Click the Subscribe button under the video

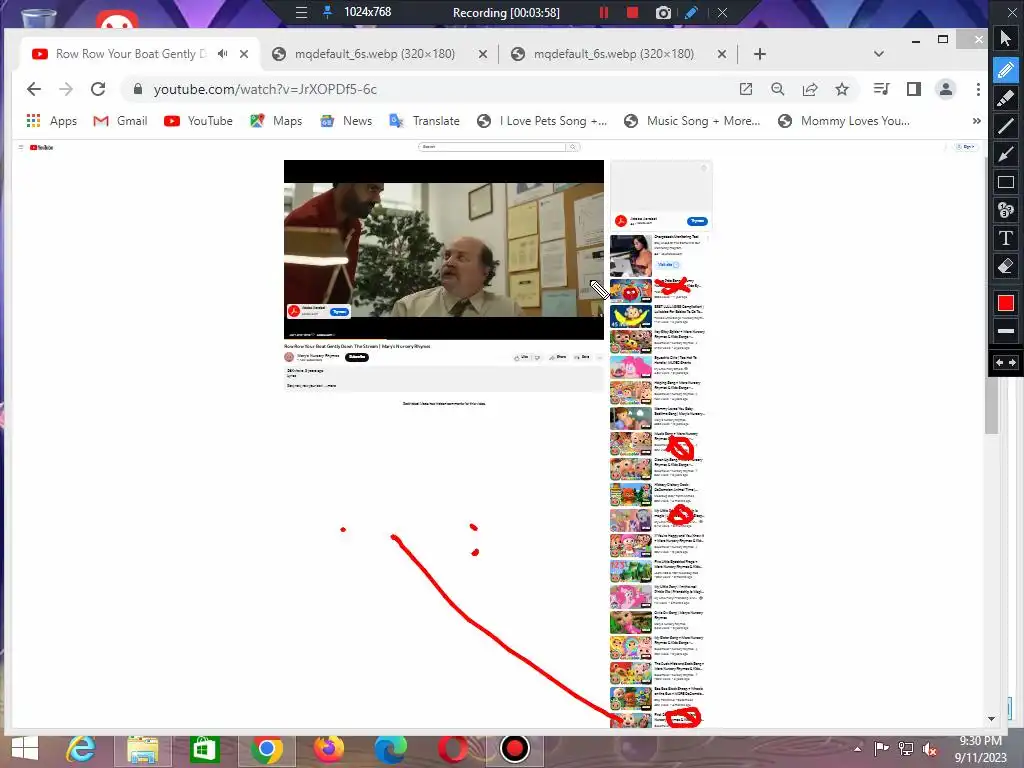point(357,357)
